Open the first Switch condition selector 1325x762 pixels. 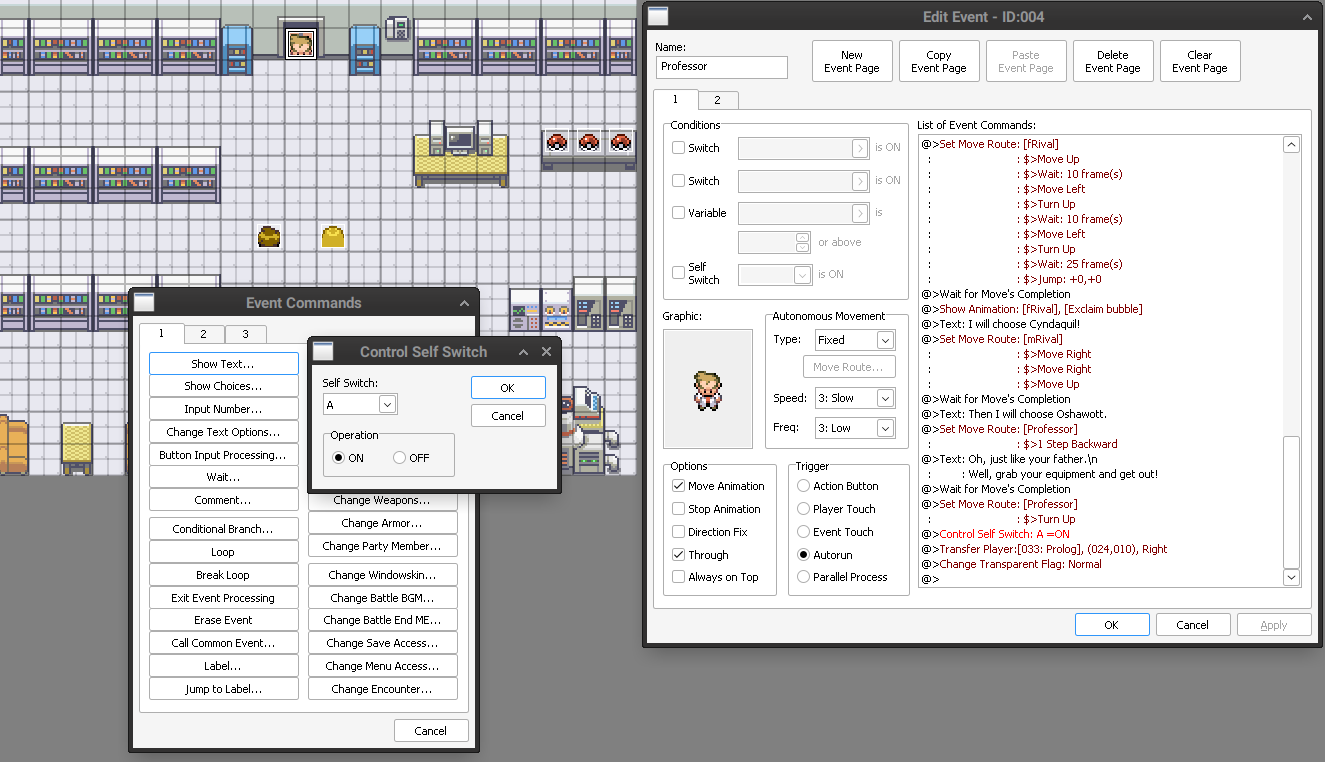pyautogui.click(x=860, y=149)
